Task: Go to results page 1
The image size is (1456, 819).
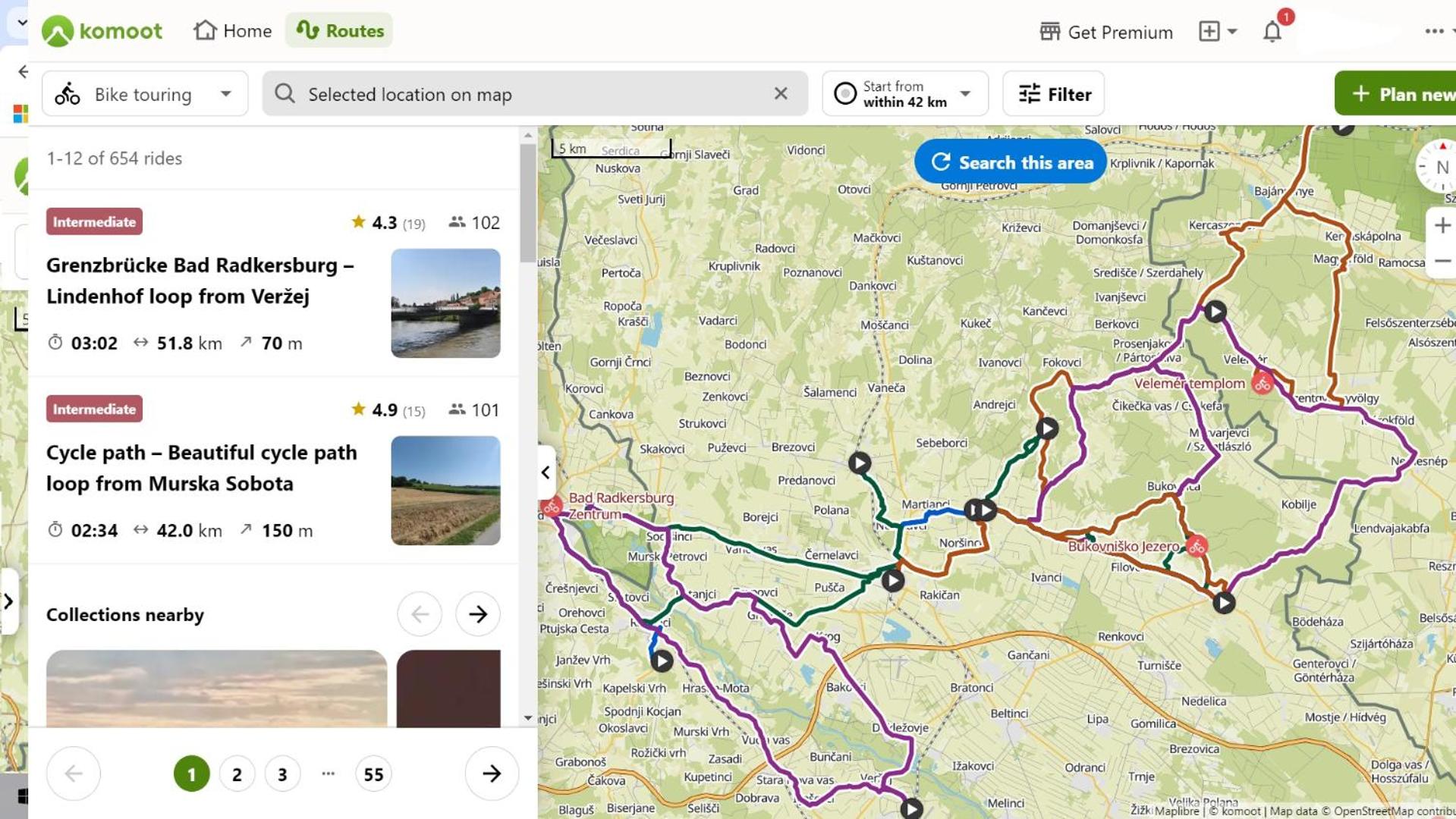Action: coord(191,774)
